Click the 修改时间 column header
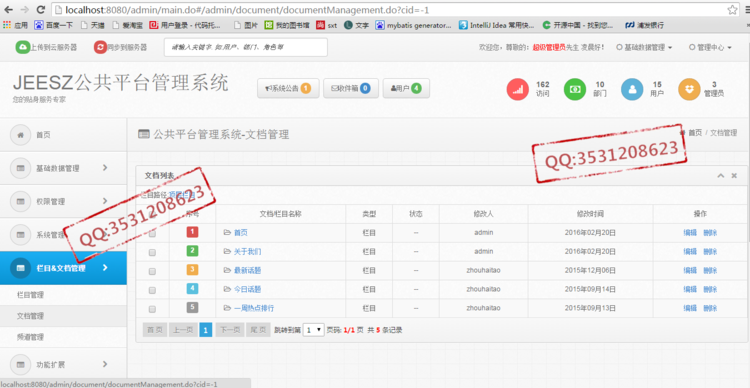750x388 pixels. (x=590, y=214)
